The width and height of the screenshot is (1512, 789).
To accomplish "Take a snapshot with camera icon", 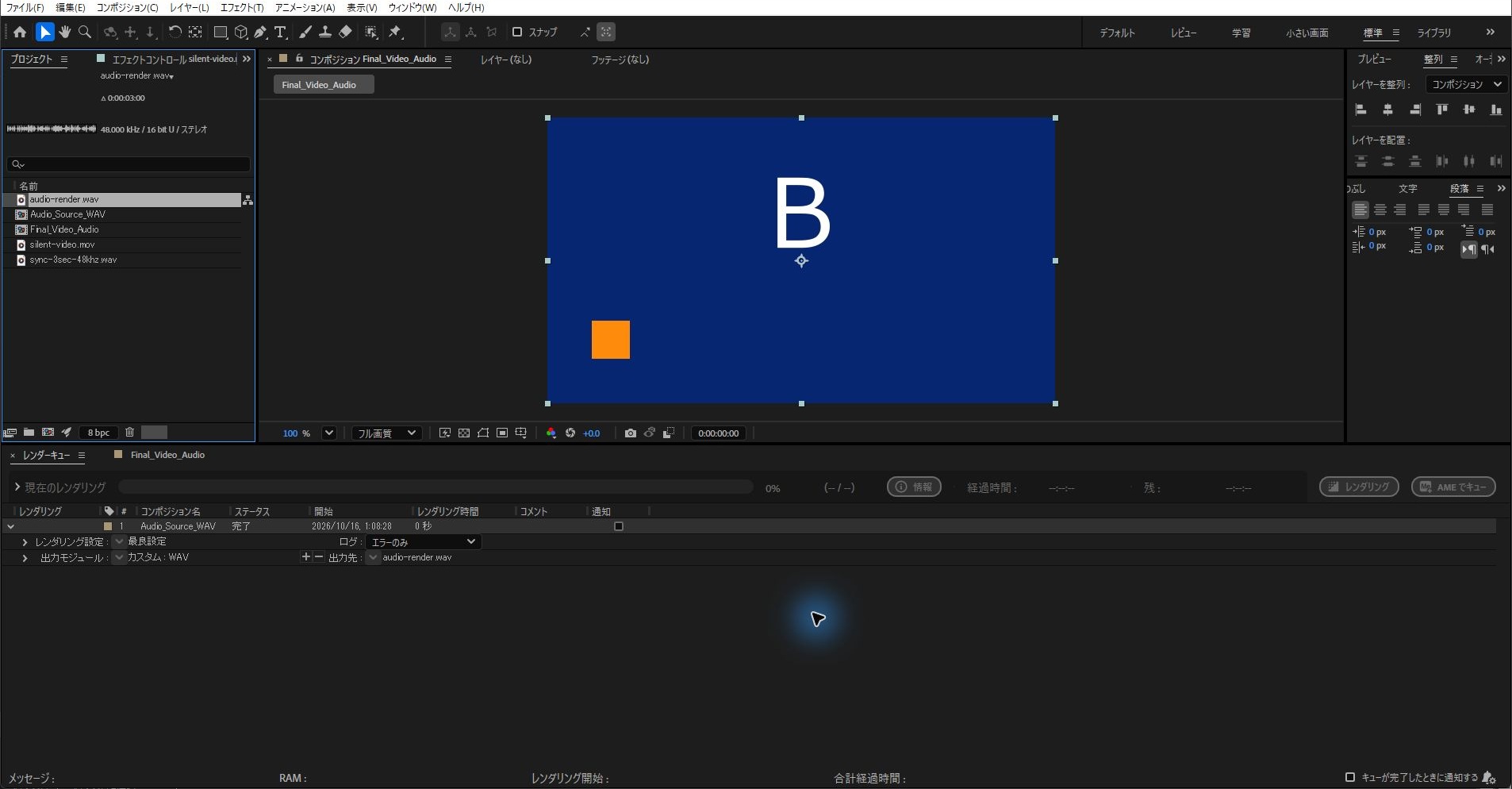I will [x=630, y=433].
